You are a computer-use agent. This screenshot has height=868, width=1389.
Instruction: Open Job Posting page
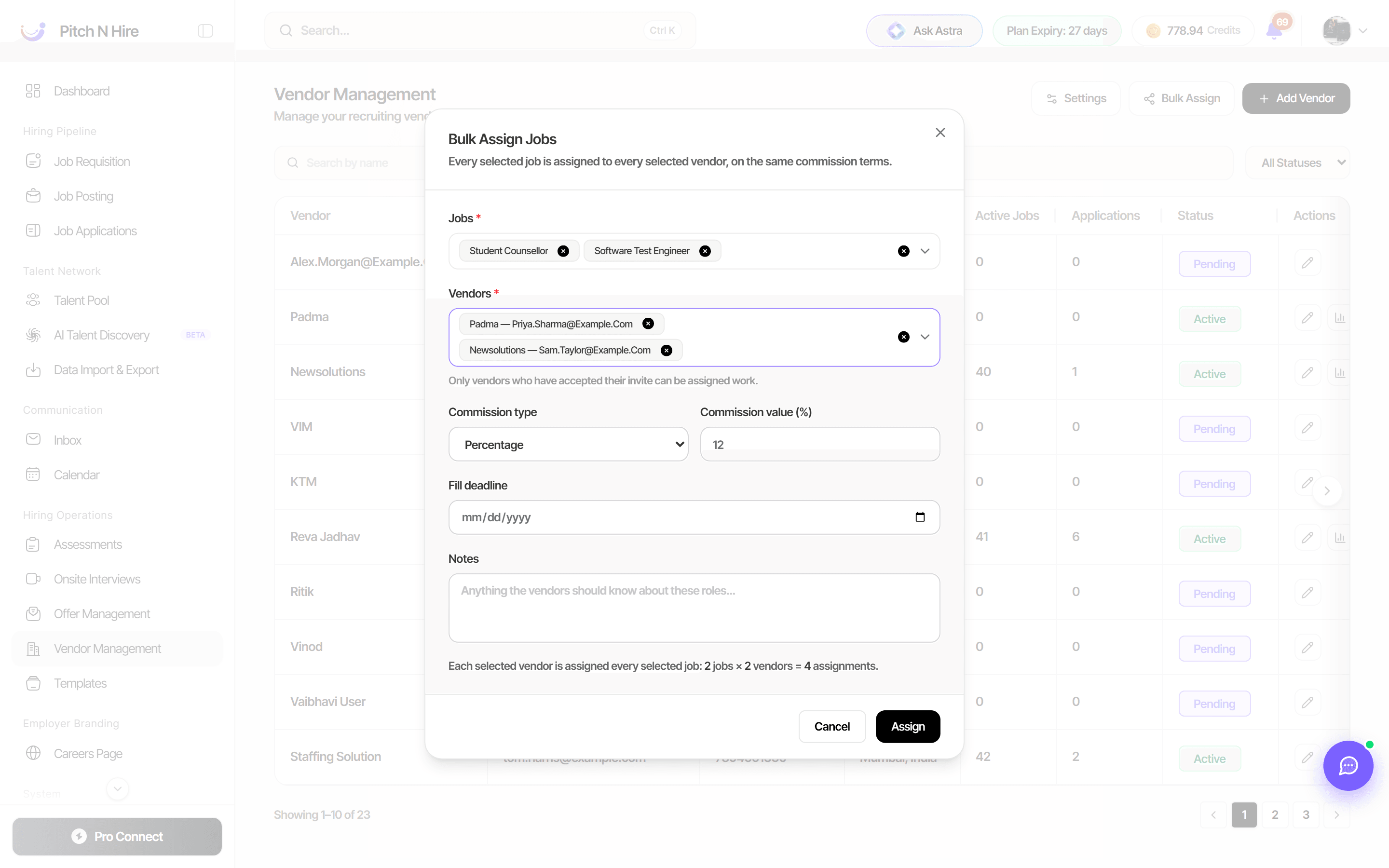coord(117,196)
